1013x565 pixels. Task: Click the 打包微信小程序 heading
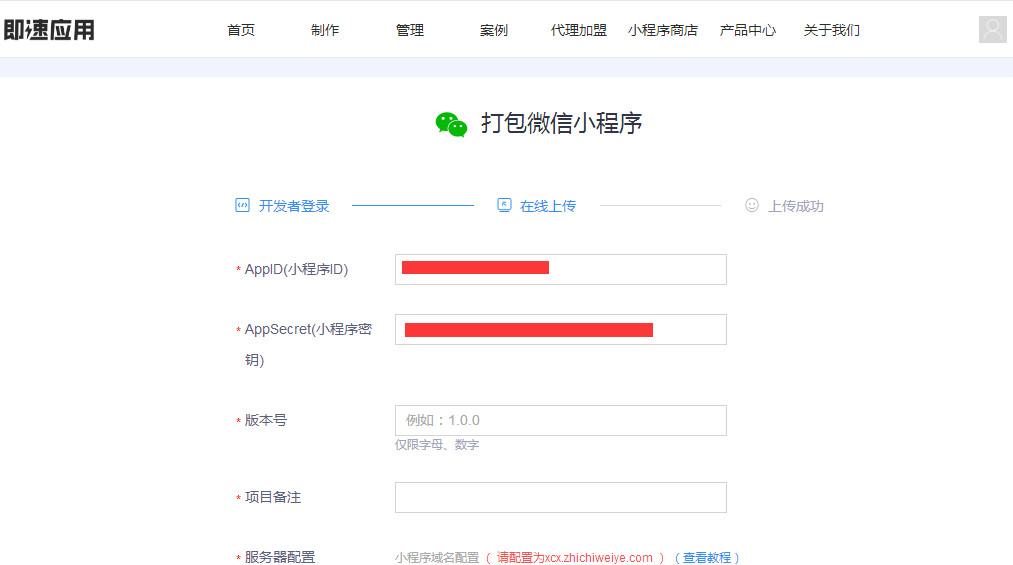tap(561, 123)
